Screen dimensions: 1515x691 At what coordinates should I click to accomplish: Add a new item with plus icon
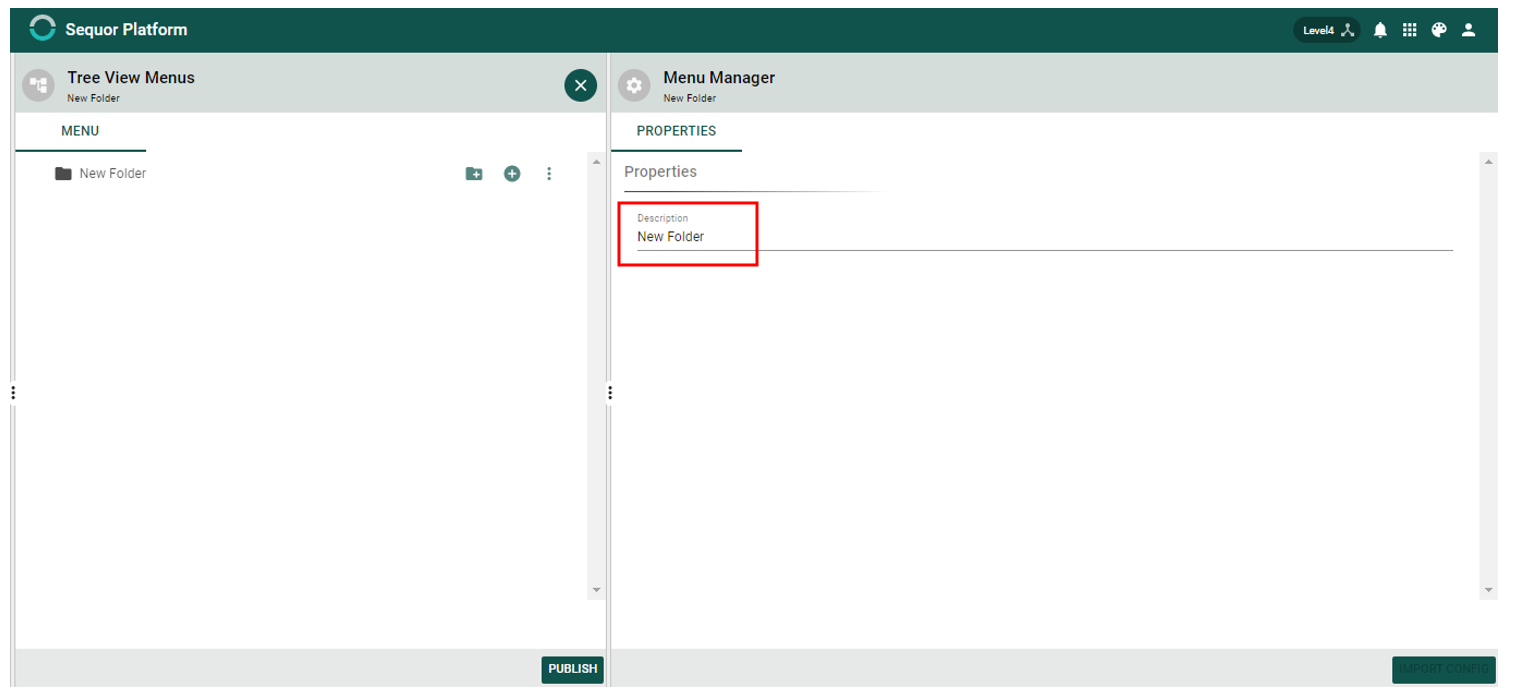[x=512, y=174]
